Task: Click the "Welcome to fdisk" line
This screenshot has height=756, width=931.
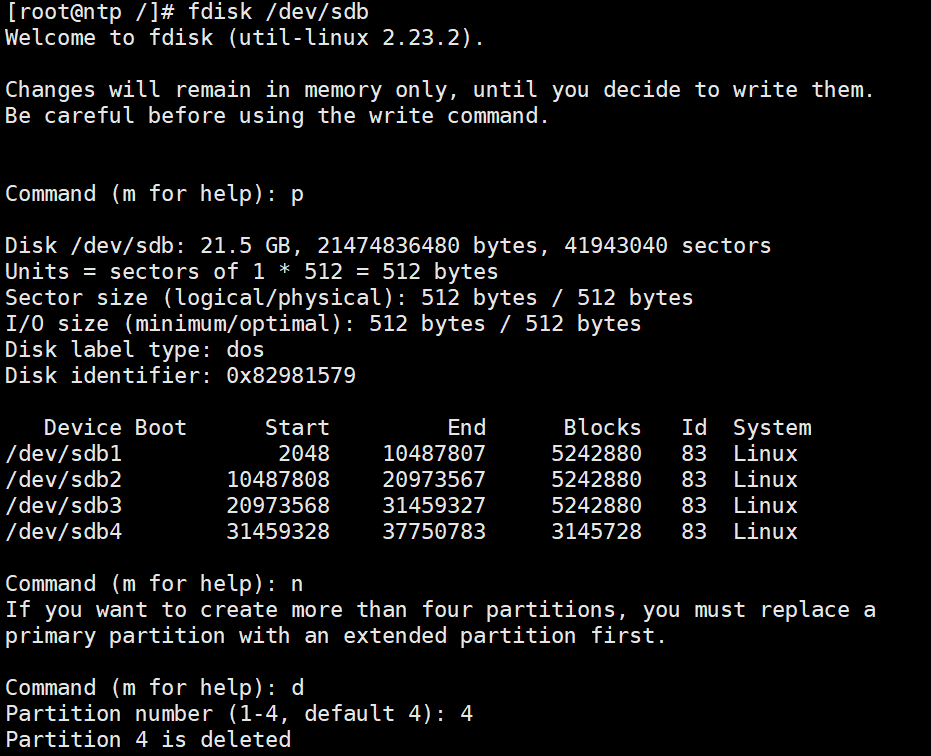Action: coord(245,38)
